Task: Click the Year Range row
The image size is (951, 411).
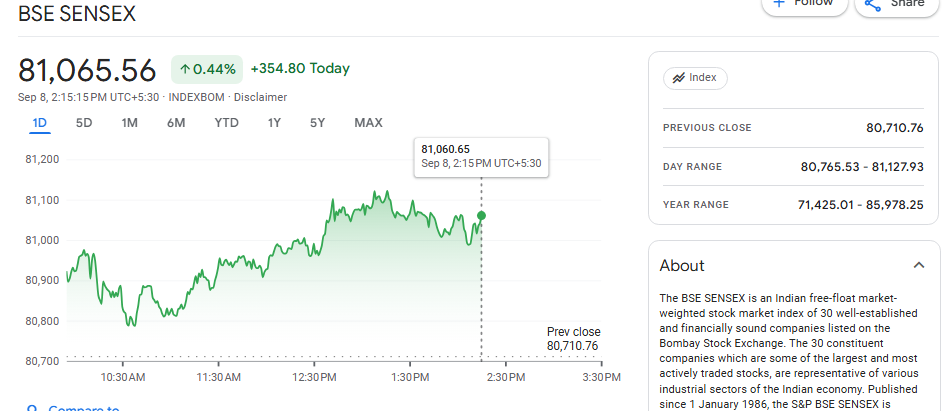Action: pos(792,205)
